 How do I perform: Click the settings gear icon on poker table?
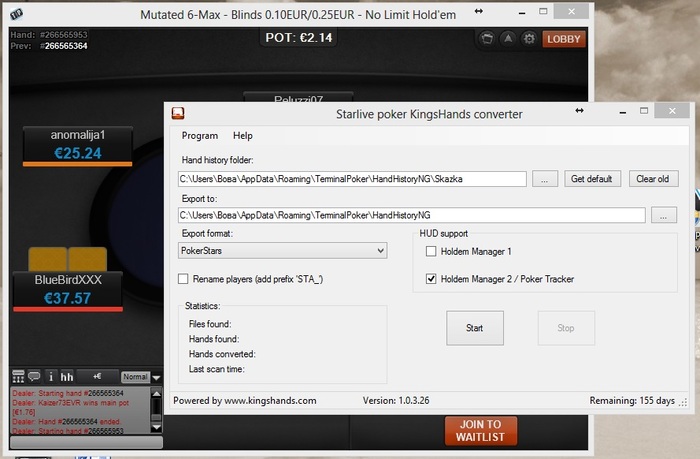[529, 39]
